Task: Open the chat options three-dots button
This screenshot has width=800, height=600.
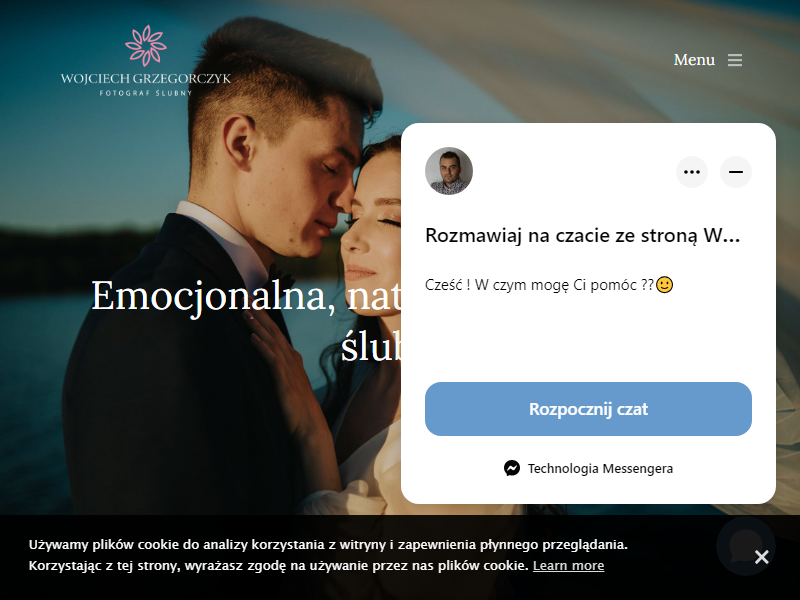Action: point(692,172)
